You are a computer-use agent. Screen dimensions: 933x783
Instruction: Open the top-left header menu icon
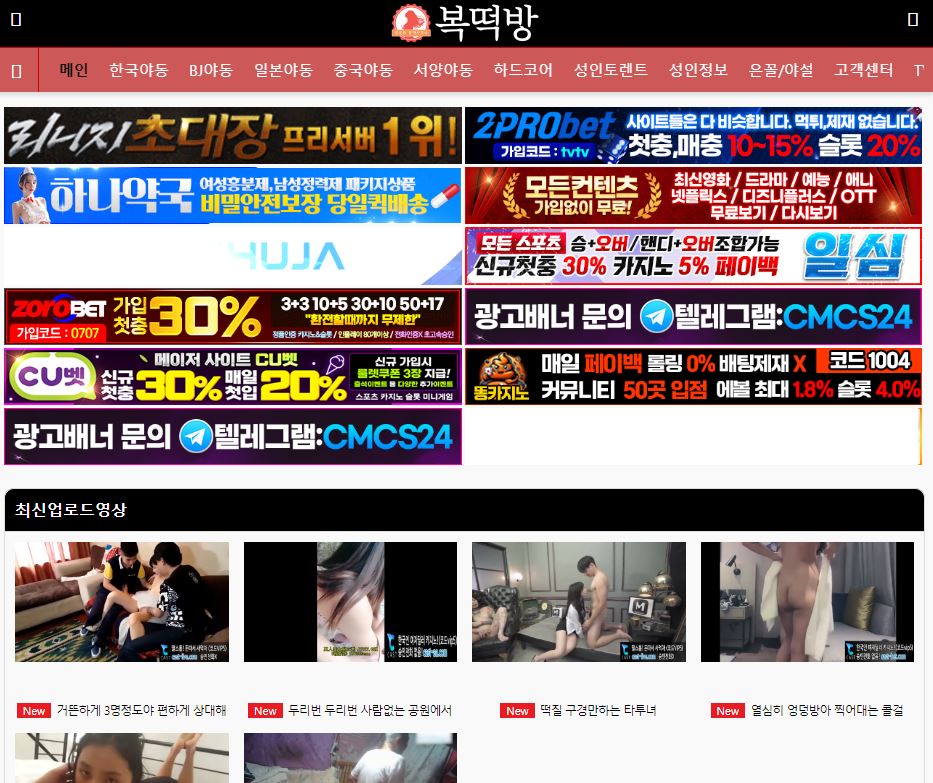[x=16, y=20]
